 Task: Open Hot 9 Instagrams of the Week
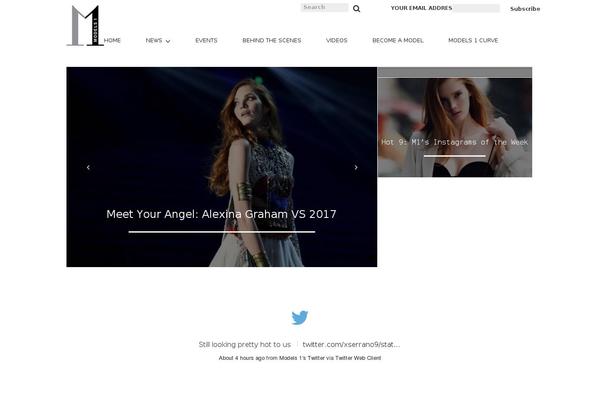455,142
